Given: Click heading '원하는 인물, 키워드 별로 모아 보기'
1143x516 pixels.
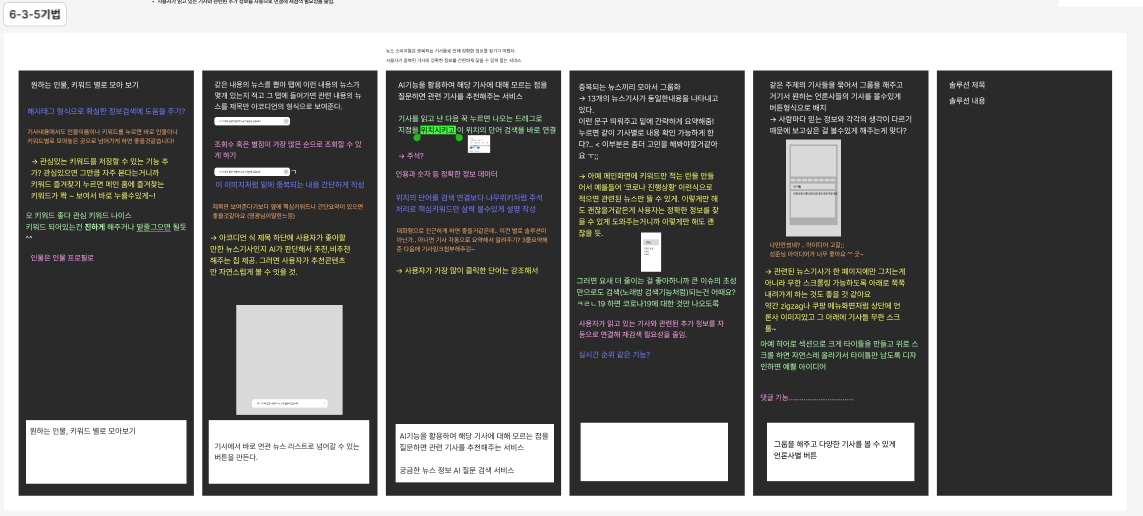Looking at the screenshot, I should pyautogui.click(x=84, y=85).
